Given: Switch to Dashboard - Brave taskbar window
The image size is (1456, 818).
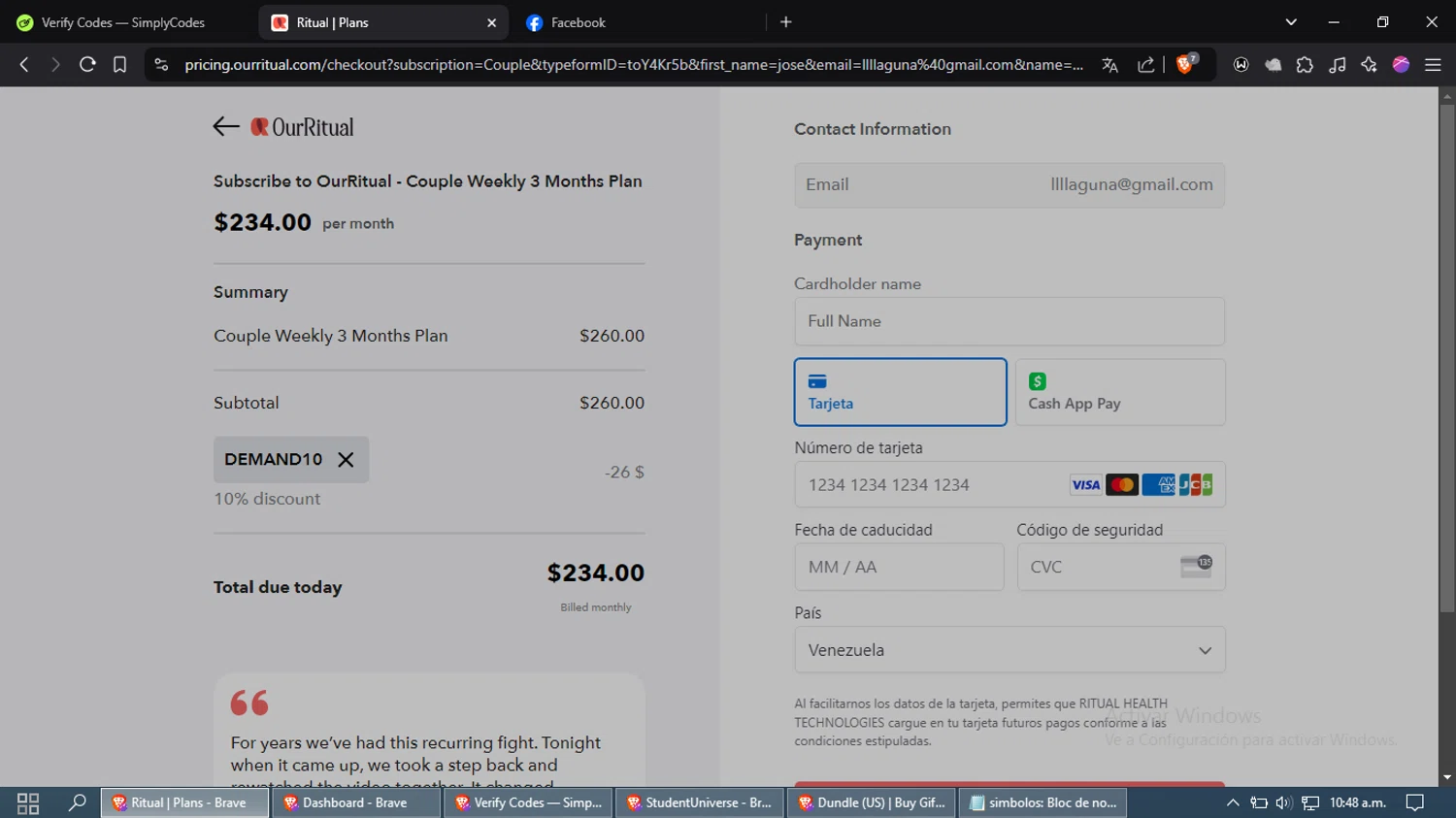Looking at the screenshot, I should pyautogui.click(x=355, y=802).
